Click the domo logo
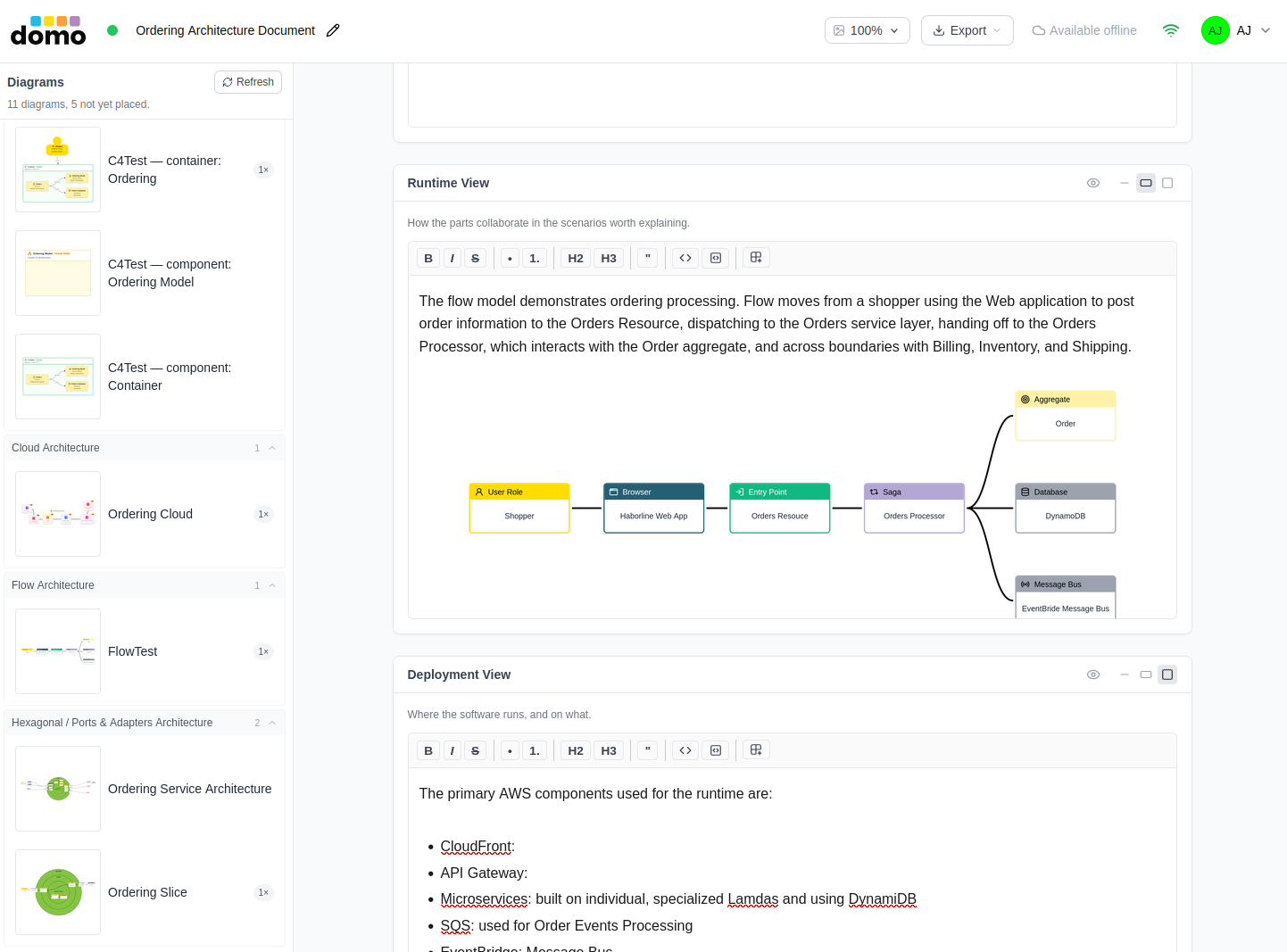This screenshot has height=952, width=1287. pos(48,30)
